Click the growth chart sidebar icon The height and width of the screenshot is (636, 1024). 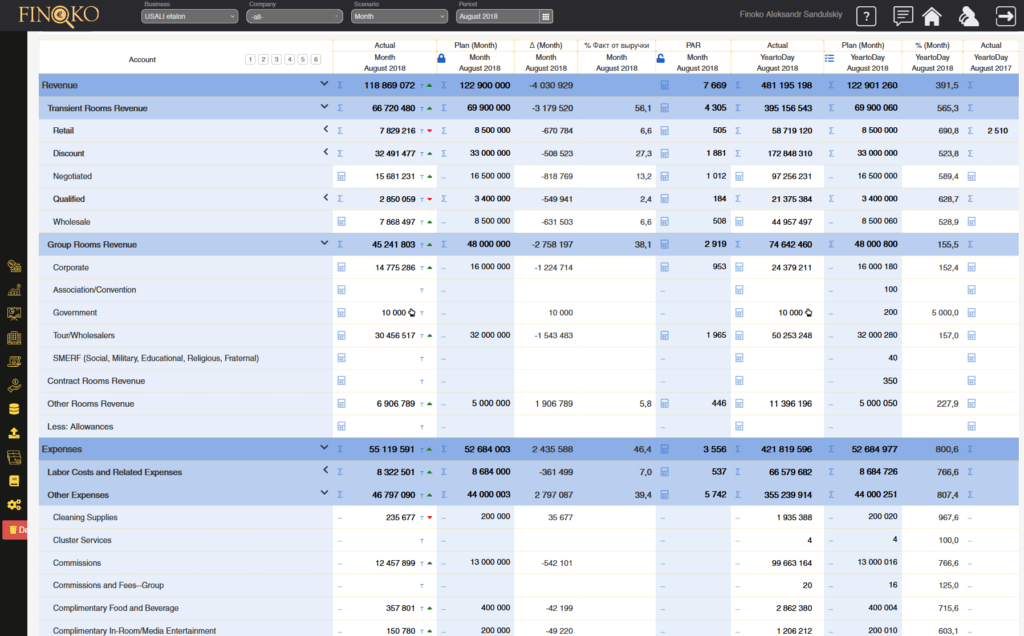(14, 290)
